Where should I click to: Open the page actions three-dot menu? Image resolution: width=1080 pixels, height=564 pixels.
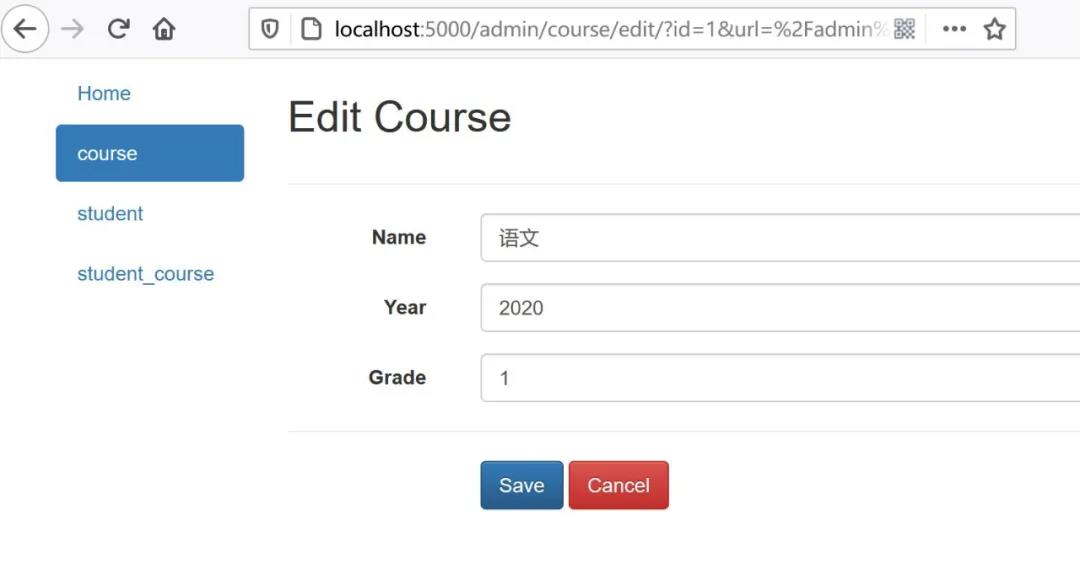pos(954,29)
